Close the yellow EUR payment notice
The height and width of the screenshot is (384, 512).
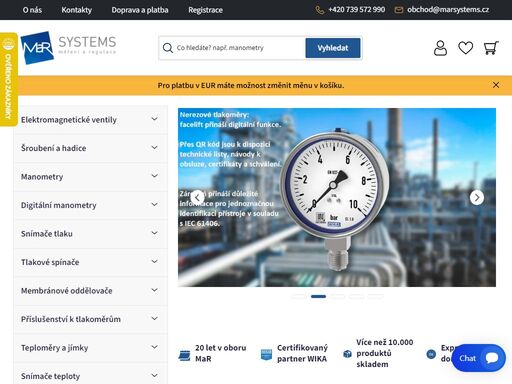(496, 85)
